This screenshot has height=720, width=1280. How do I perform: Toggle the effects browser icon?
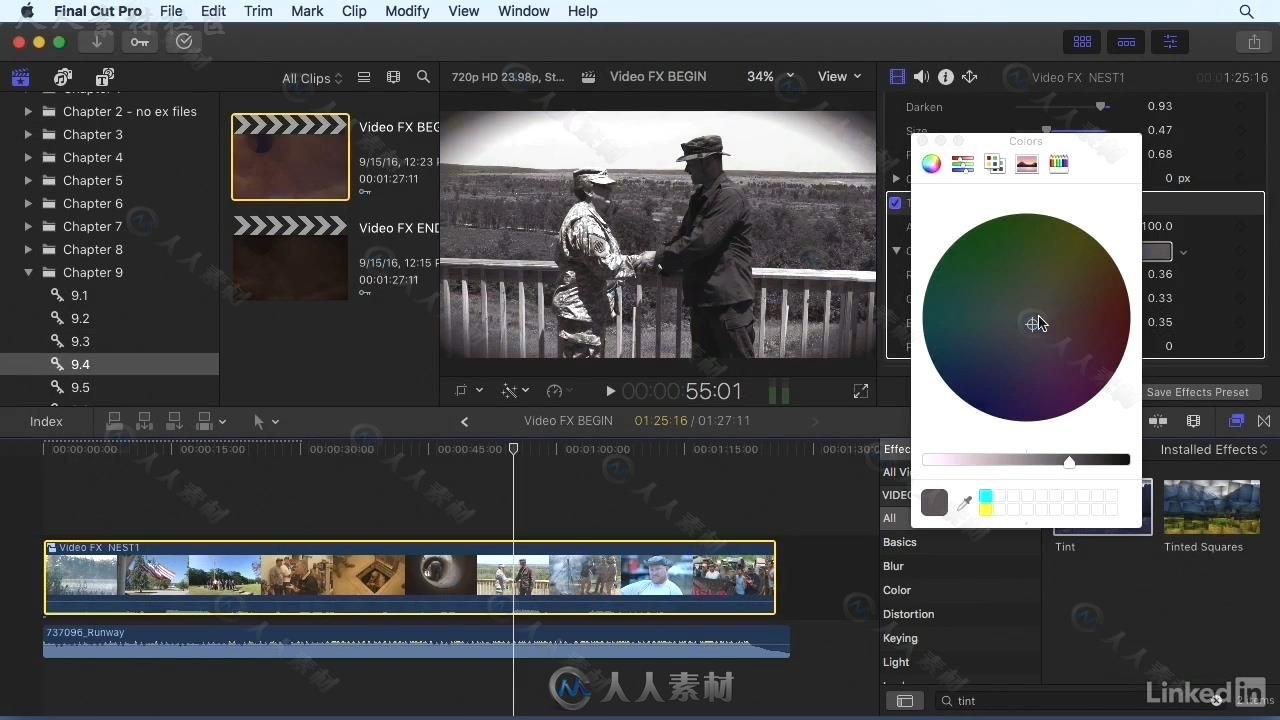(1237, 422)
